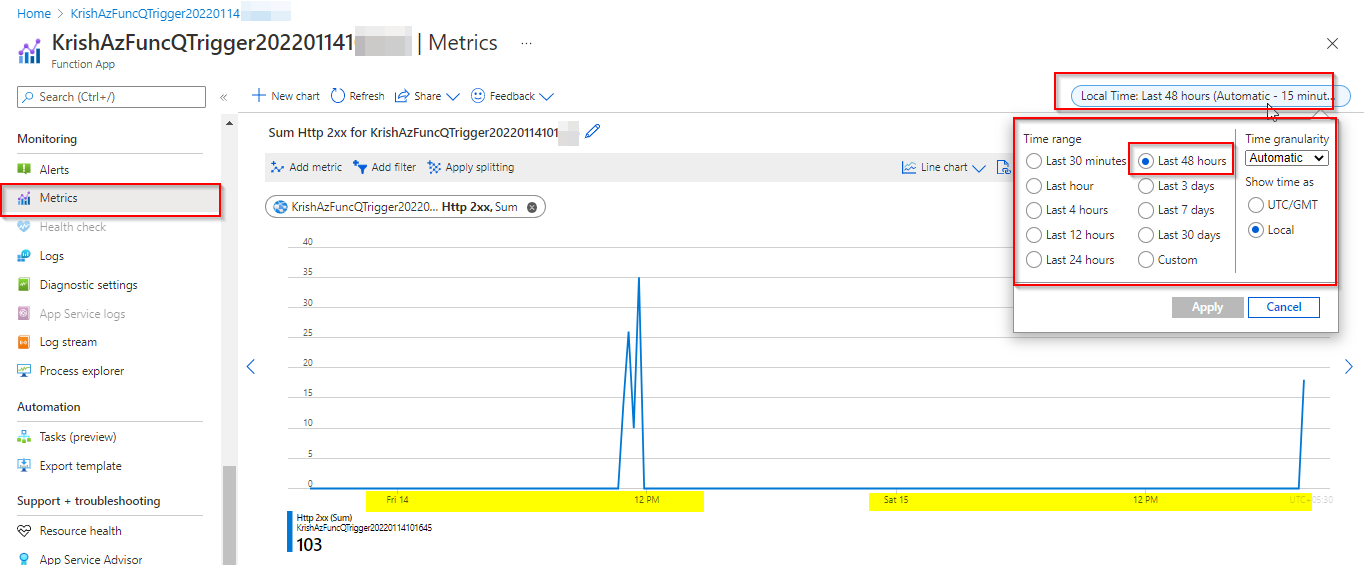Navigate chart to earlier time with left arrow

(x=251, y=367)
